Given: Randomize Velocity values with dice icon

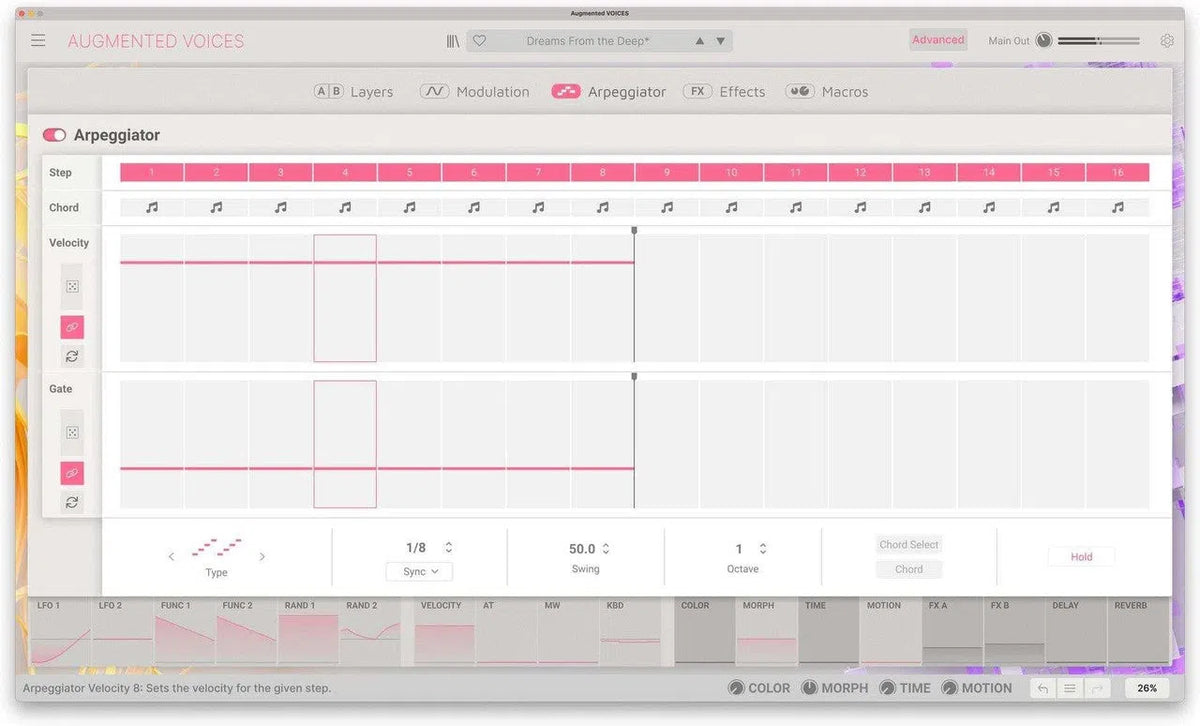Looking at the screenshot, I should [x=72, y=287].
